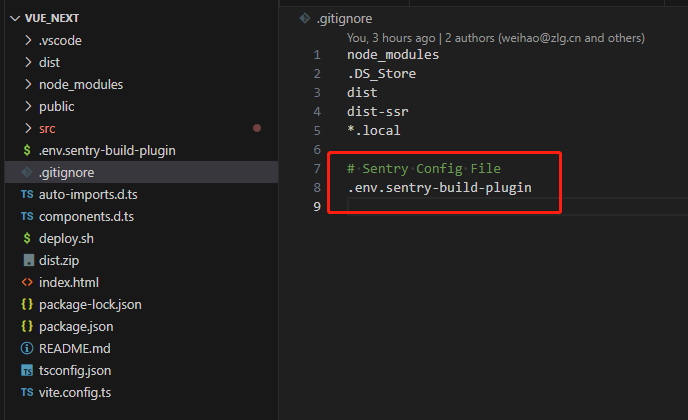This screenshot has width=688, height=420.
Task: Click the shell icon next to deploy.sh
Action: [x=27, y=238]
